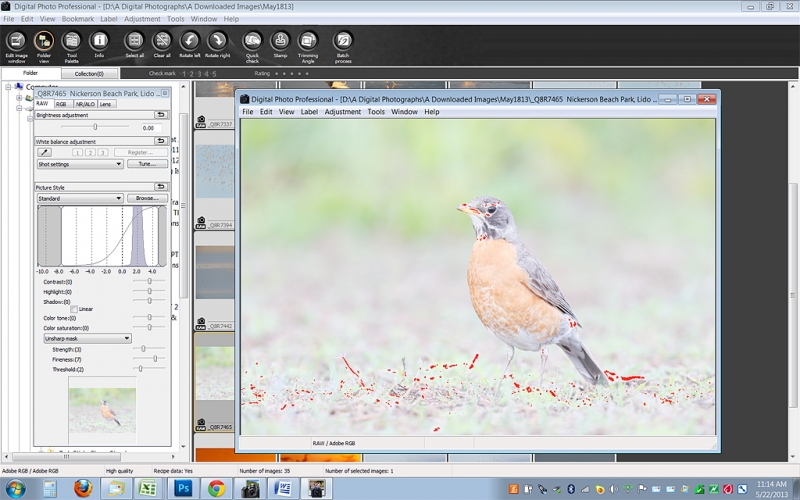Viewport: 800px width, 500px height.
Task: Set check mark 5 in filter bar
Action: [214, 74]
